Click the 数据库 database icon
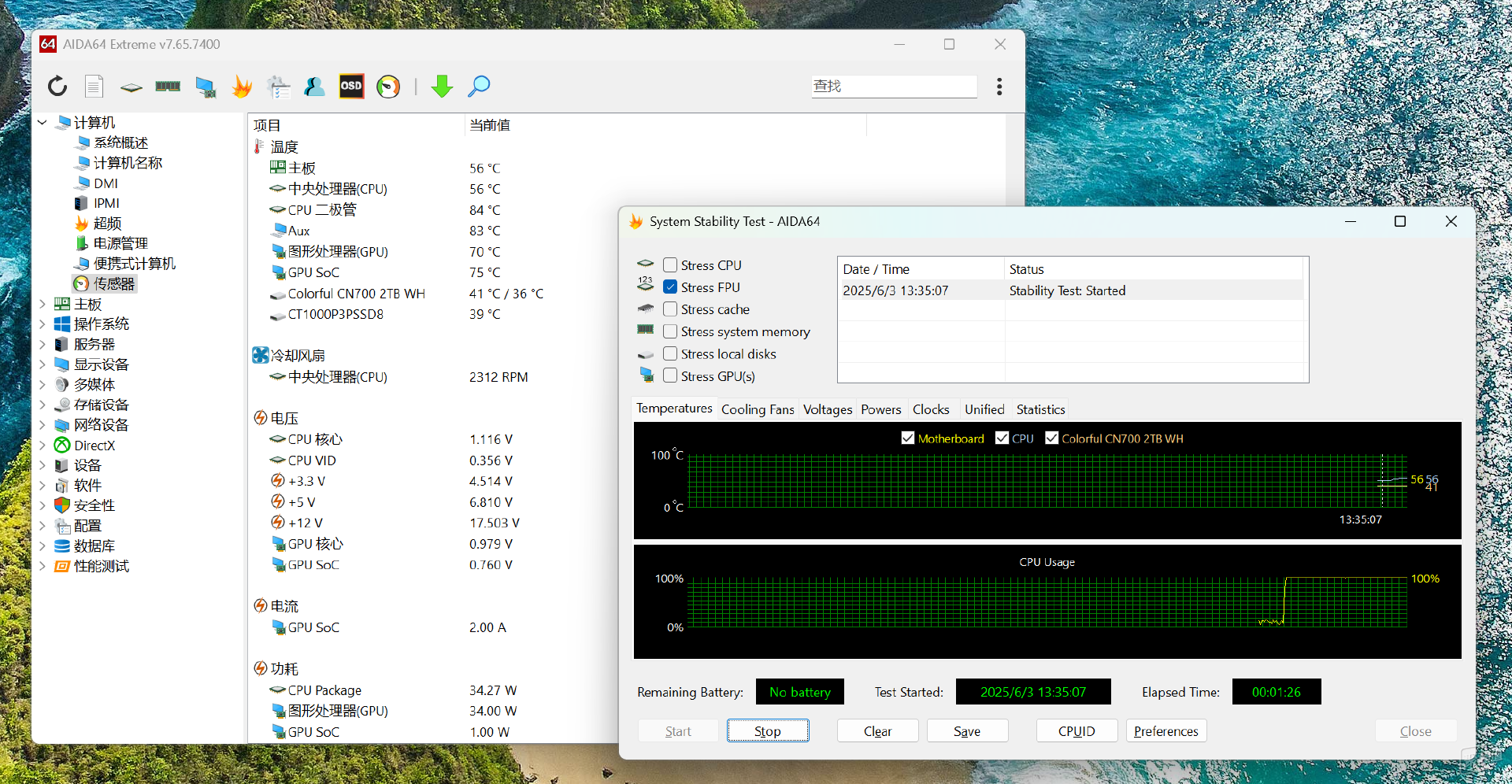This screenshot has width=1512, height=784. click(62, 545)
